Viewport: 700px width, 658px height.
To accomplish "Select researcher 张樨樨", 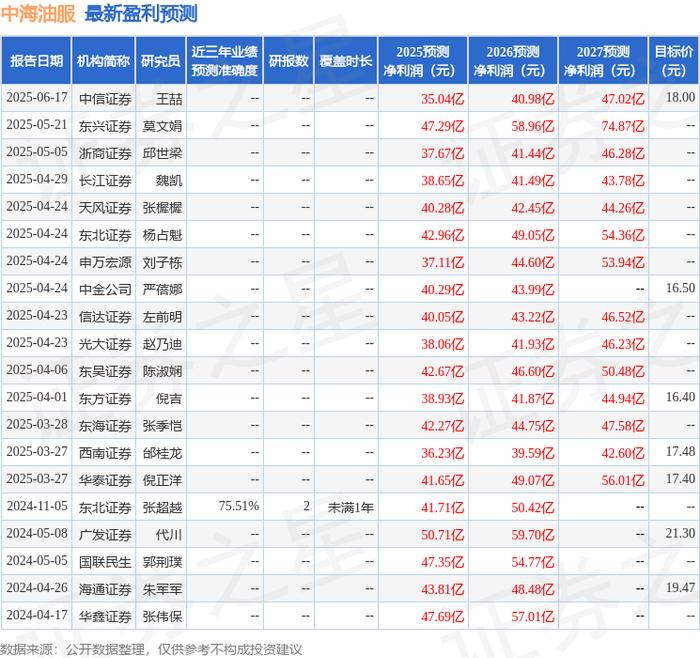I will tap(162, 208).
